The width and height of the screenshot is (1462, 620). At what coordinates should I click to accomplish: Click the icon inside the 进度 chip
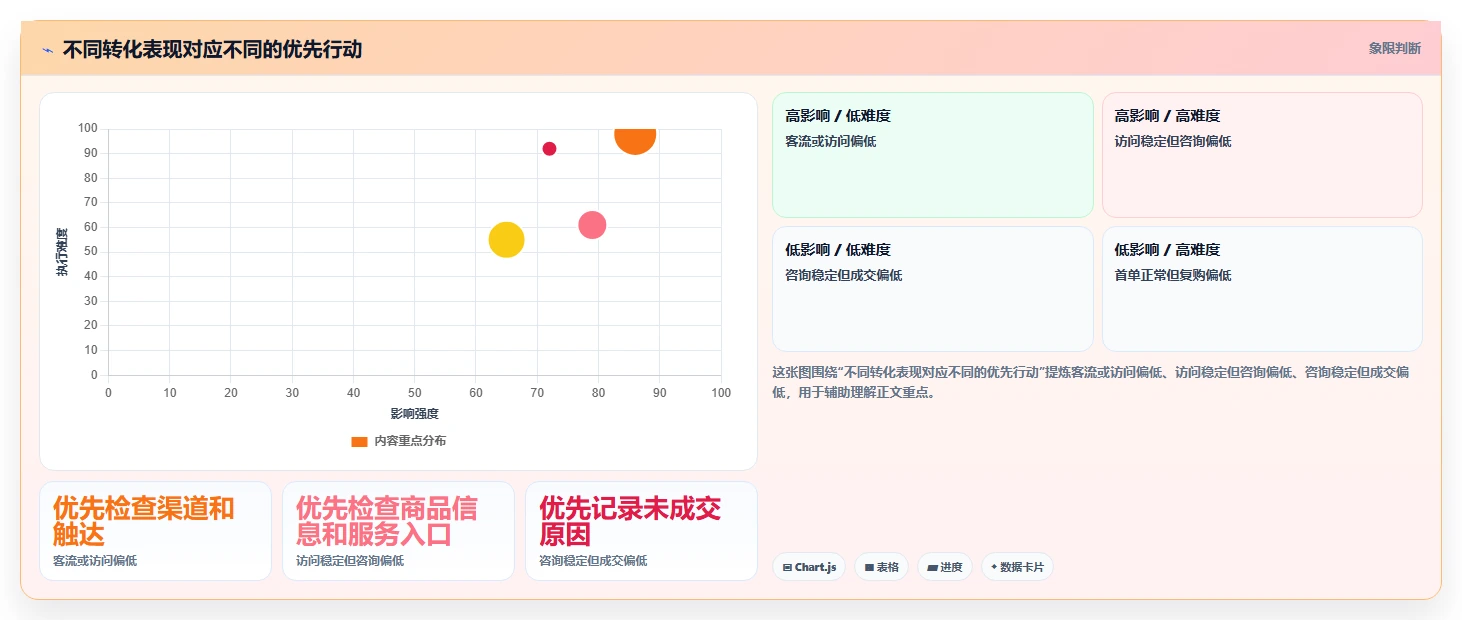pos(932,567)
